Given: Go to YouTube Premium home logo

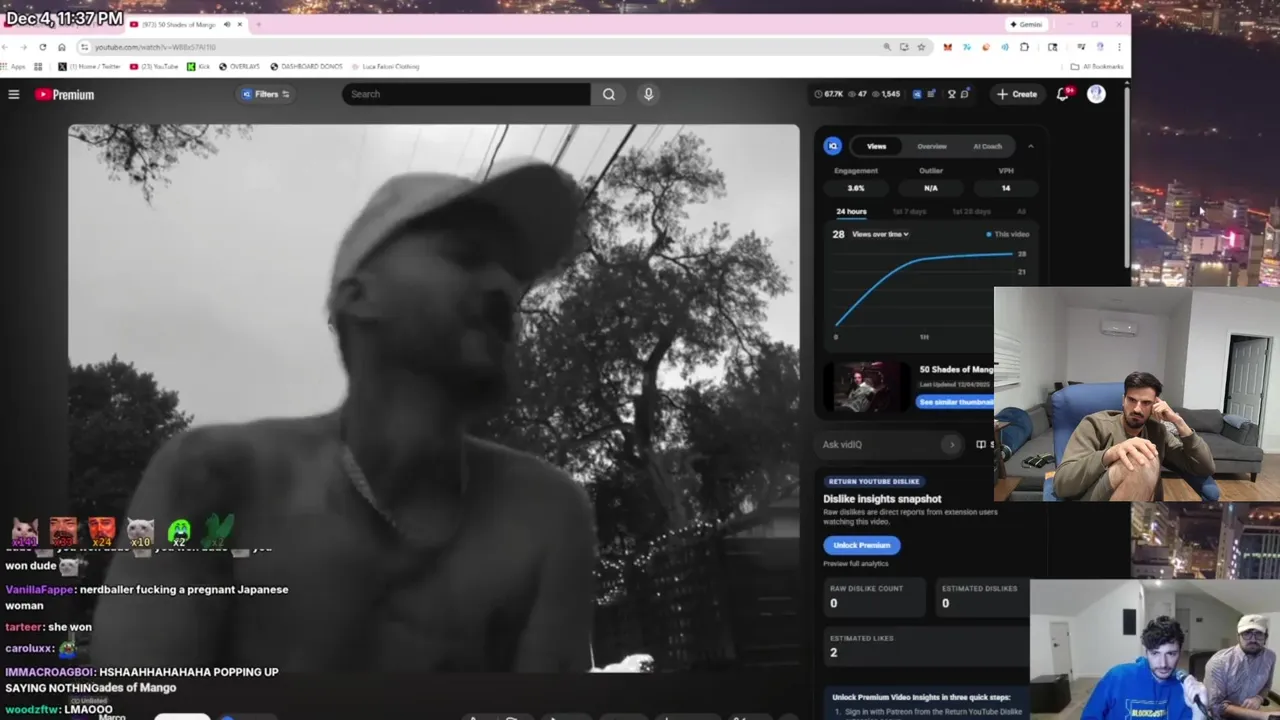Looking at the screenshot, I should click(x=65, y=94).
